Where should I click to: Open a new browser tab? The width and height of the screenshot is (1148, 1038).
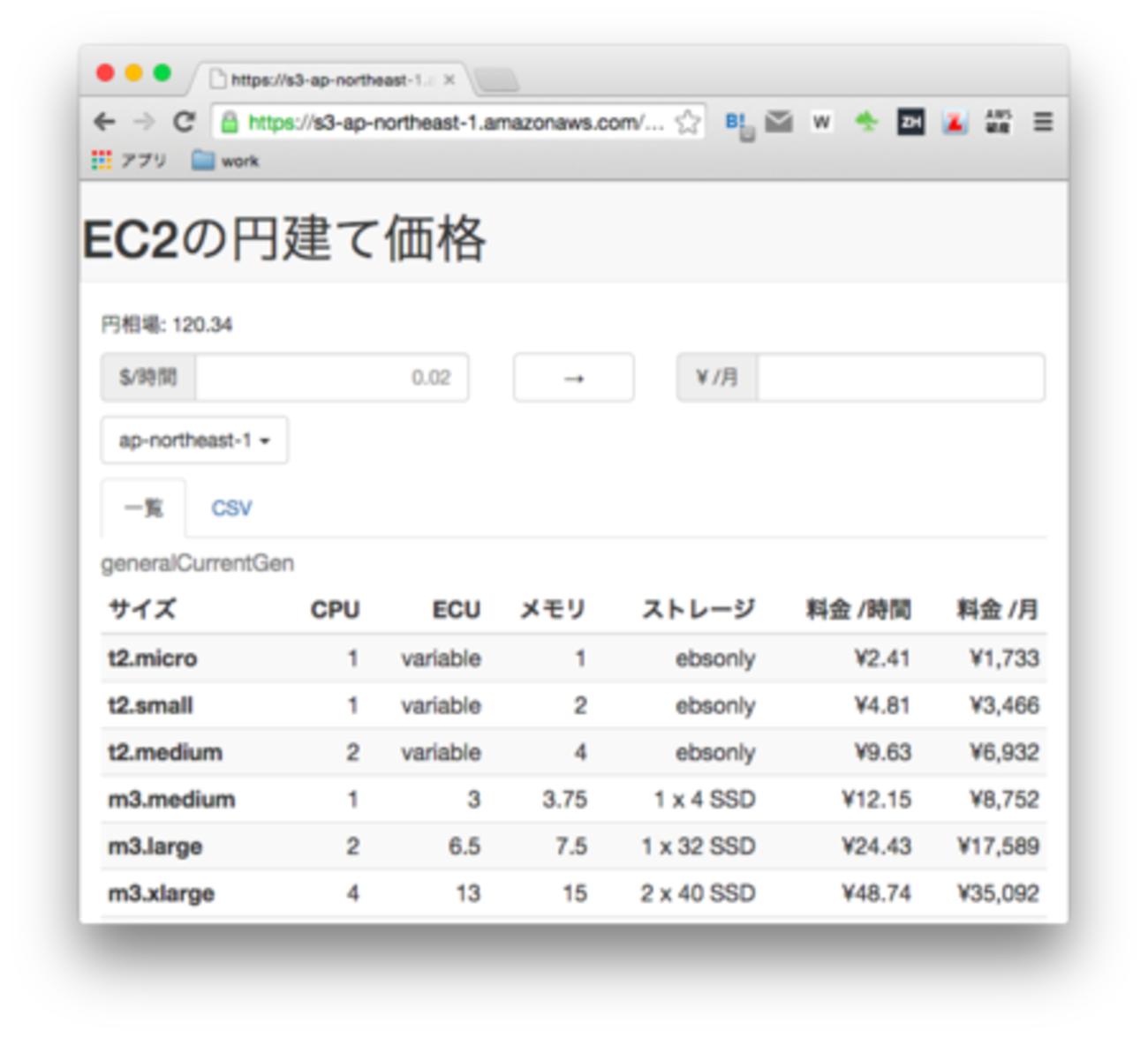pos(496,81)
